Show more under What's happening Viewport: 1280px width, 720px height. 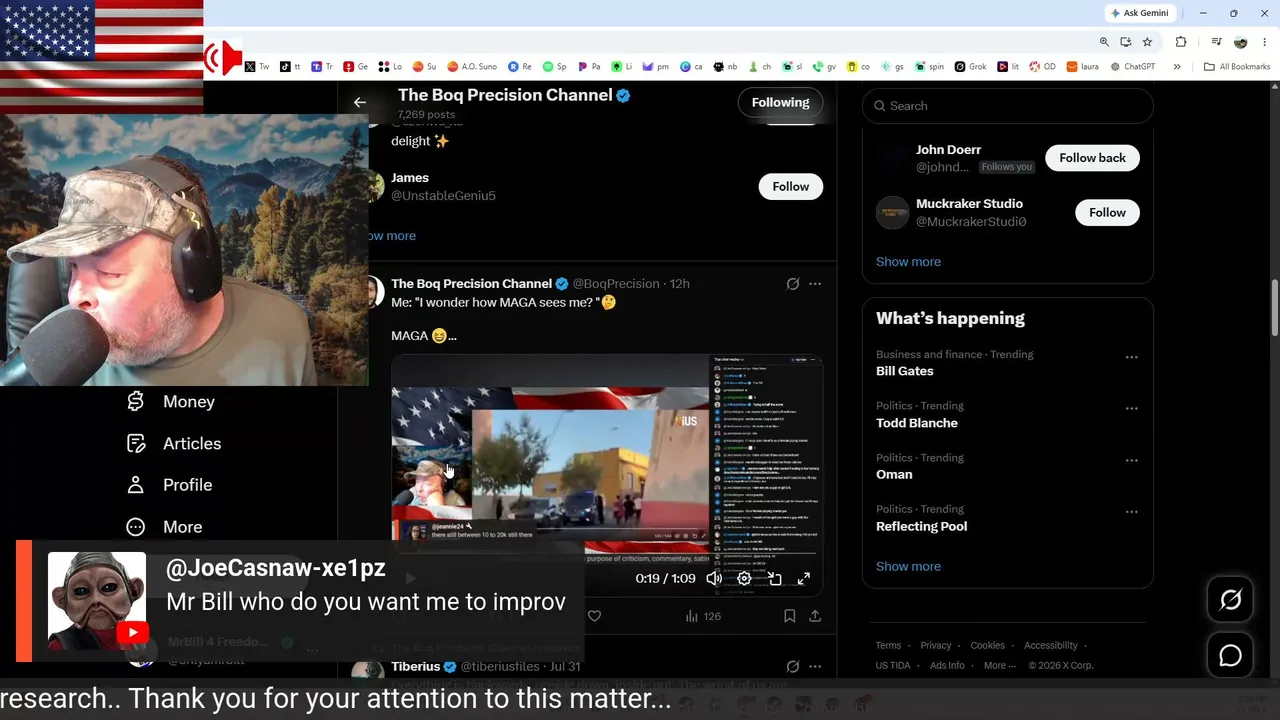pos(908,566)
